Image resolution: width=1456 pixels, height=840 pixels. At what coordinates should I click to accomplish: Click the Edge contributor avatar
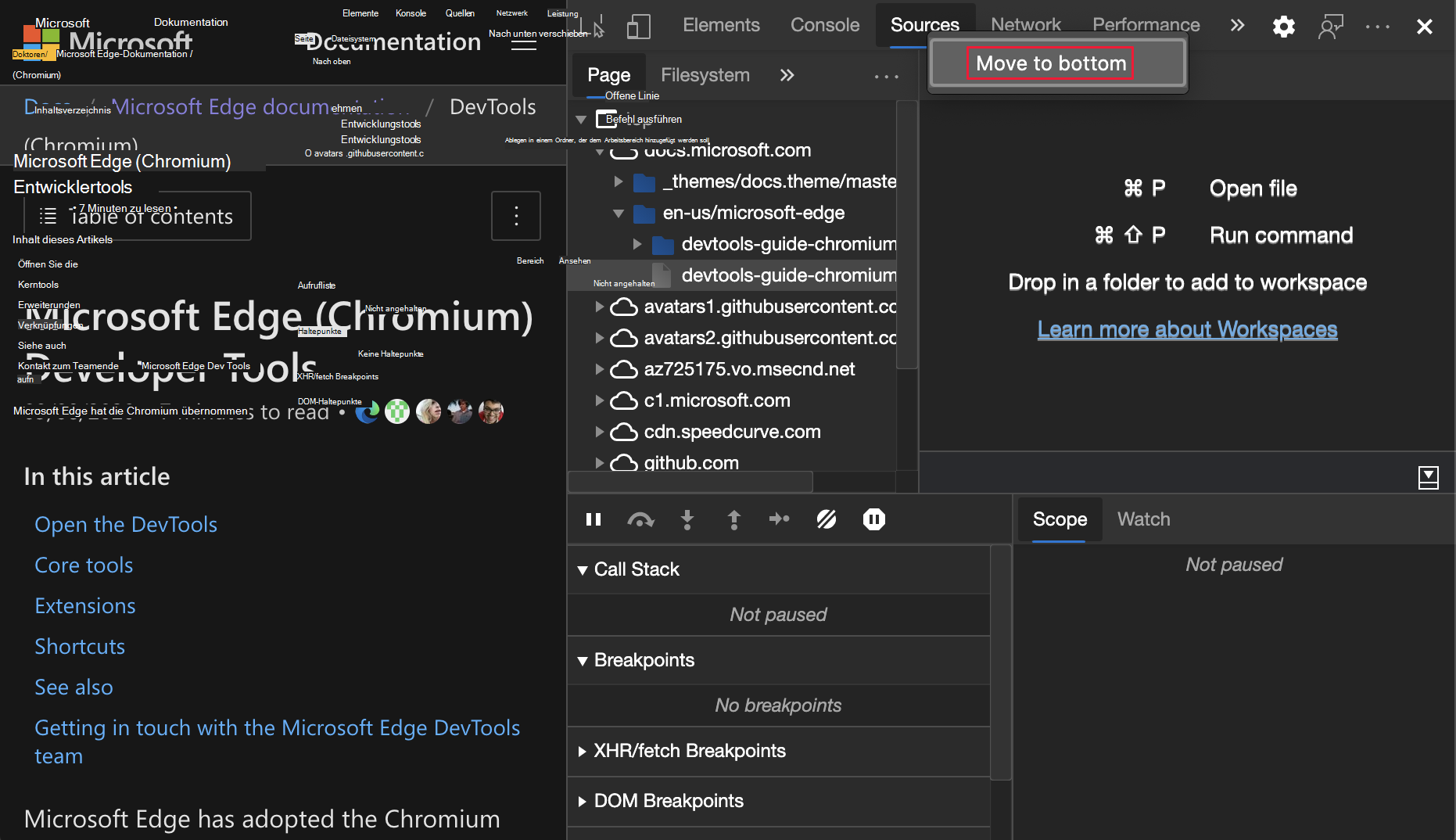click(367, 411)
